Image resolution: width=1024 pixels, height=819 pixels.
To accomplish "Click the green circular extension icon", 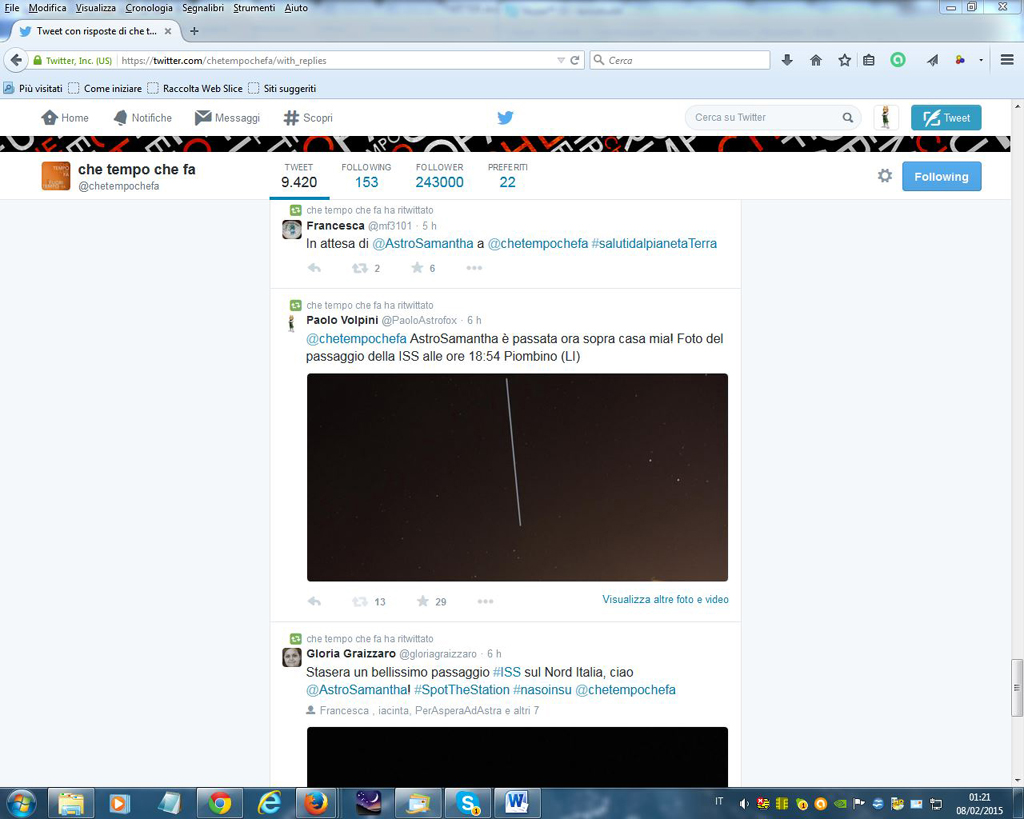I will point(898,60).
